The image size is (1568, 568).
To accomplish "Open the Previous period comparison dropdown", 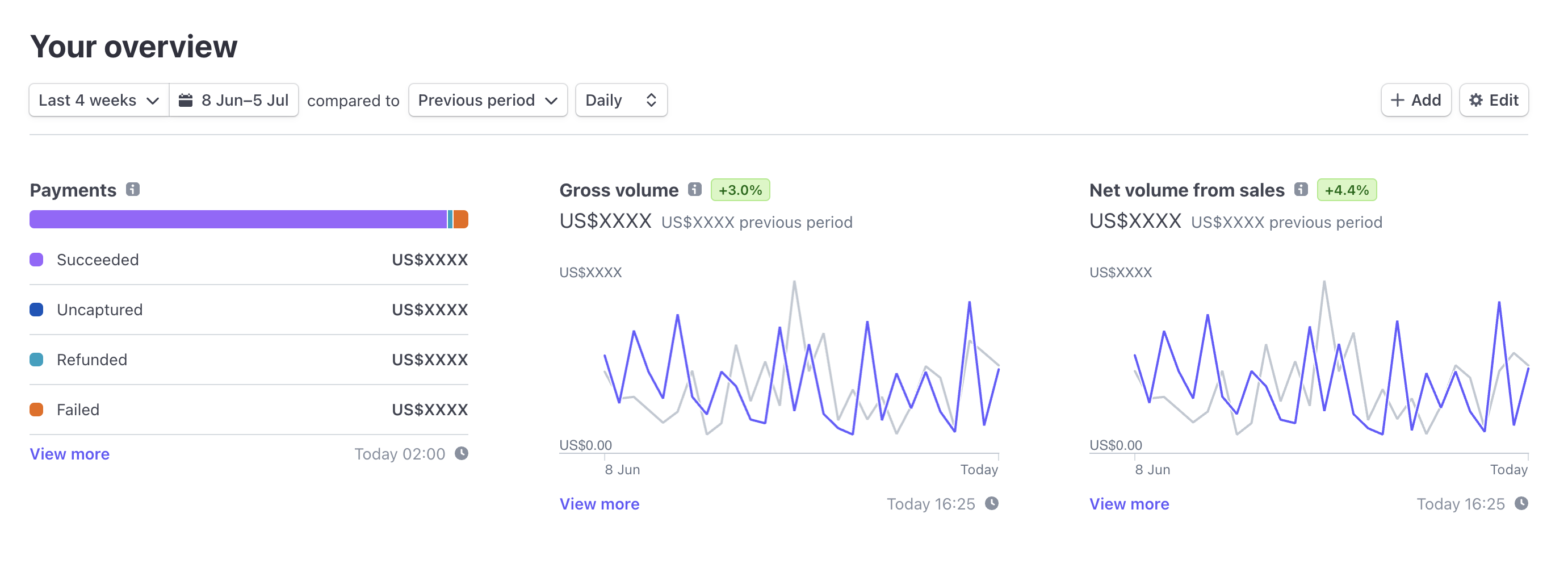I will click(x=487, y=100).
